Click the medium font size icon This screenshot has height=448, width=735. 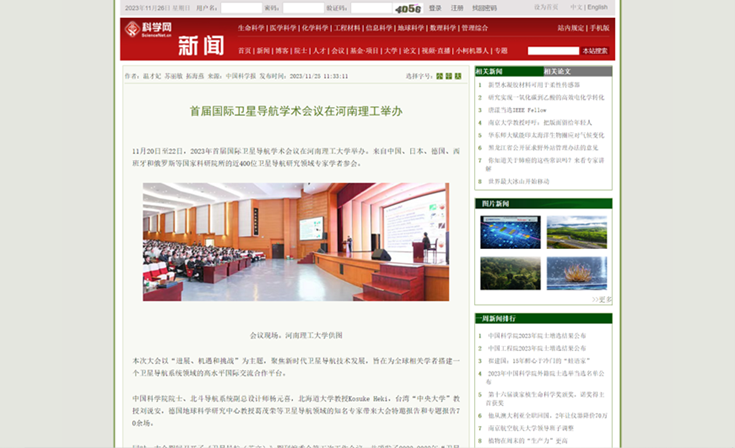[x=449, y=76]
